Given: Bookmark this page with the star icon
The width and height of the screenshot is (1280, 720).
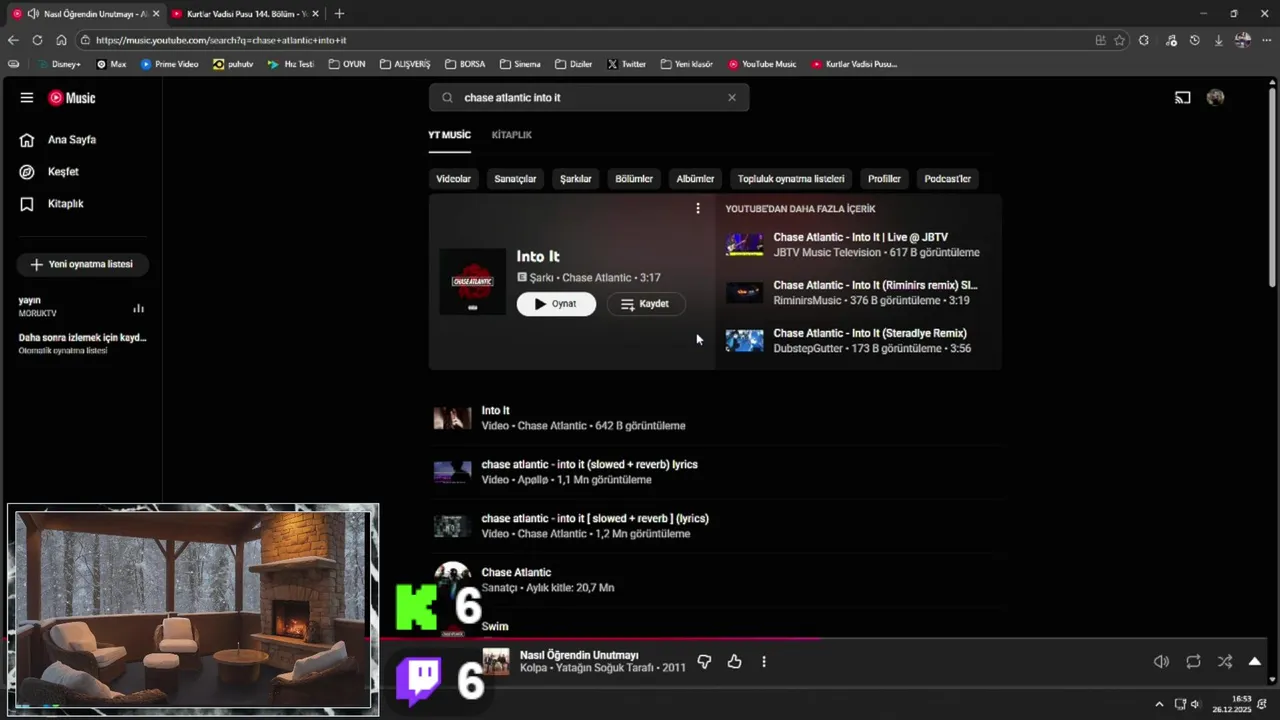Looking at the screenshot, I should pos(1119,40).
